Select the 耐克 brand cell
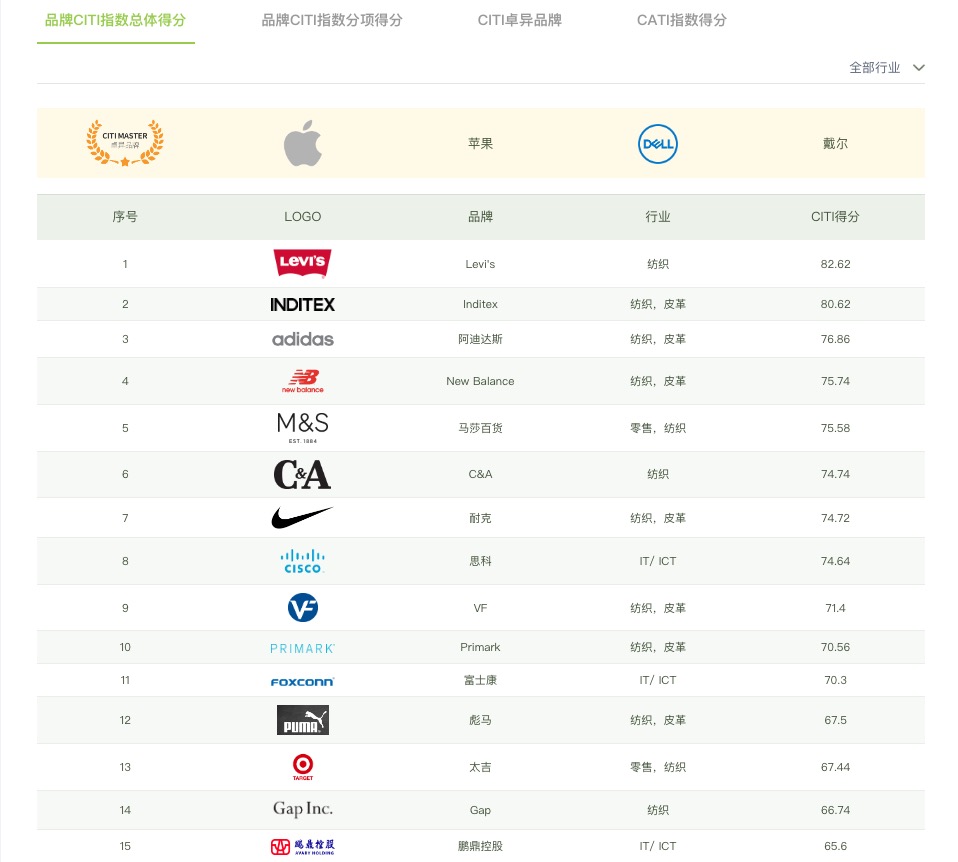Image resolution: width=958 pixels, height=862 pixels. click(x=480, y=518)
